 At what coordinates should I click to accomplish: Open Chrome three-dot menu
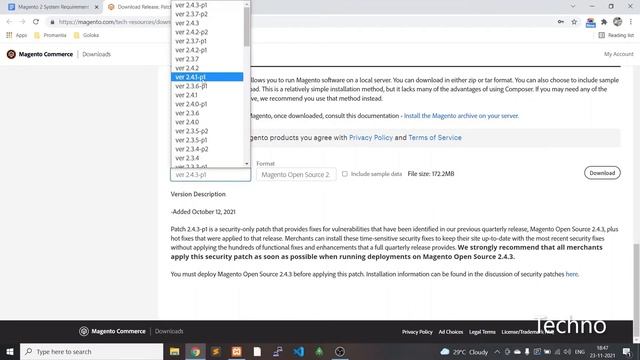click(631, 22)
